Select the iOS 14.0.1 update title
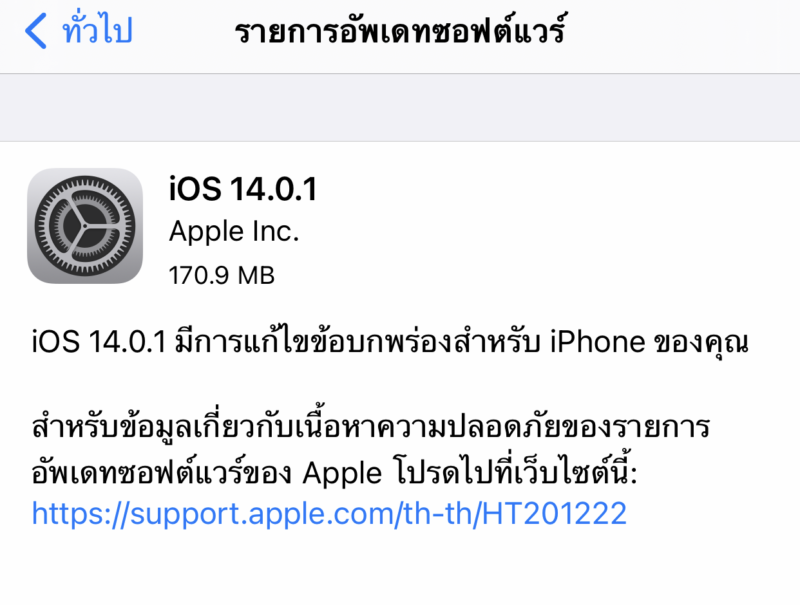This screenshot has width=800, height=605. 243,189
